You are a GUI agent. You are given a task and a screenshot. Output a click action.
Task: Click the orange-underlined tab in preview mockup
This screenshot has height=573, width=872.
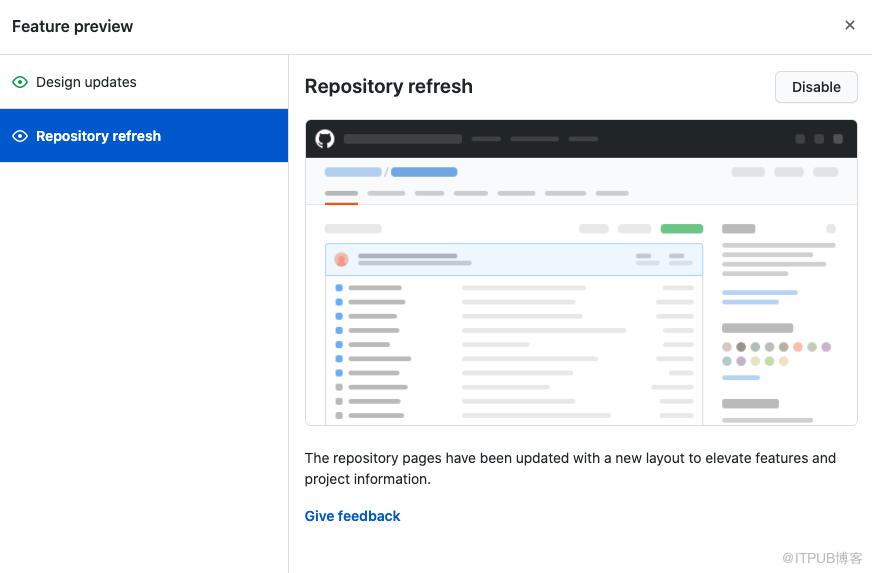click(x=341, y=195)
